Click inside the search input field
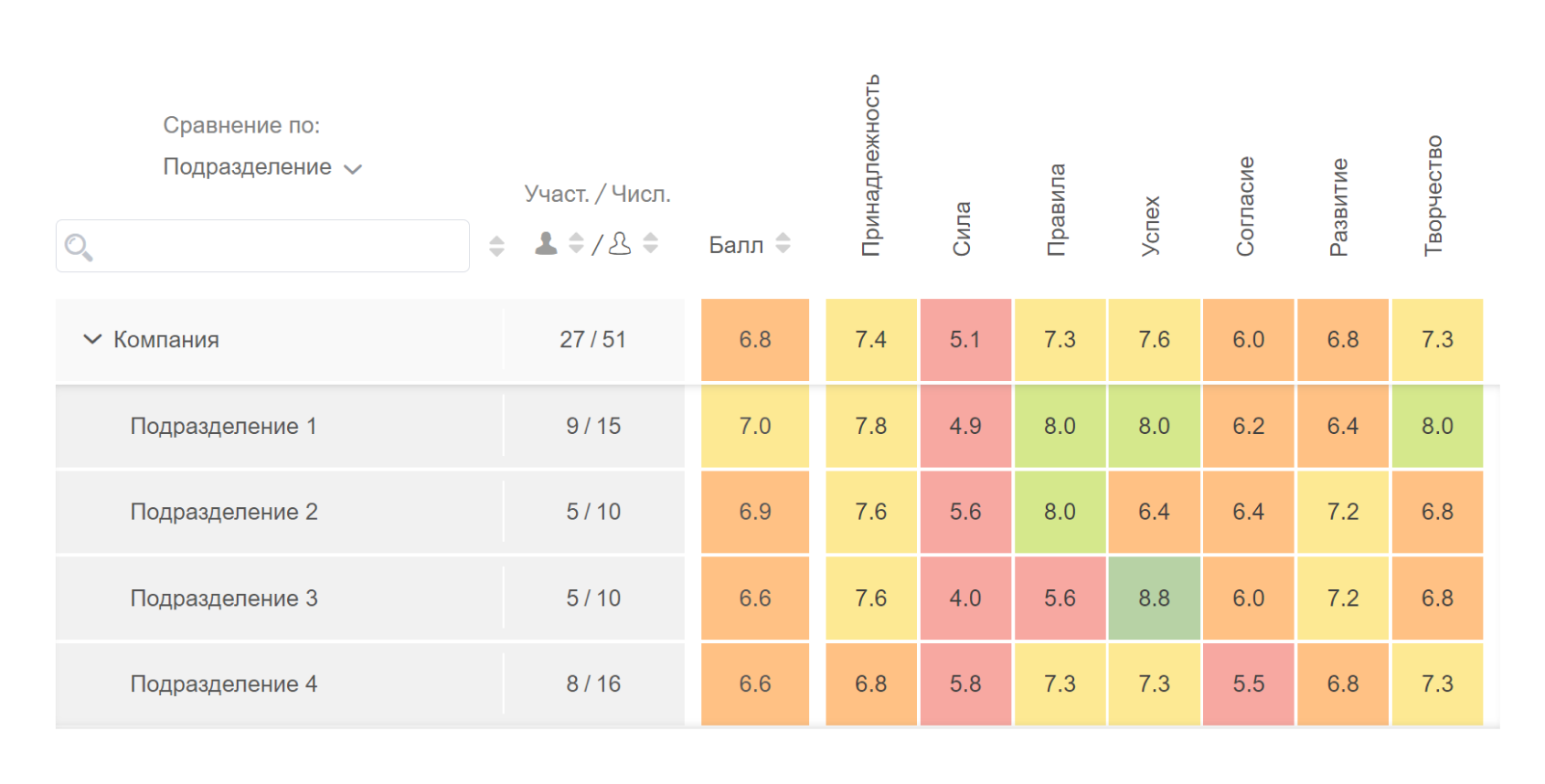Viewport: 1545px width, 784px height. click(x=274, y=246)
